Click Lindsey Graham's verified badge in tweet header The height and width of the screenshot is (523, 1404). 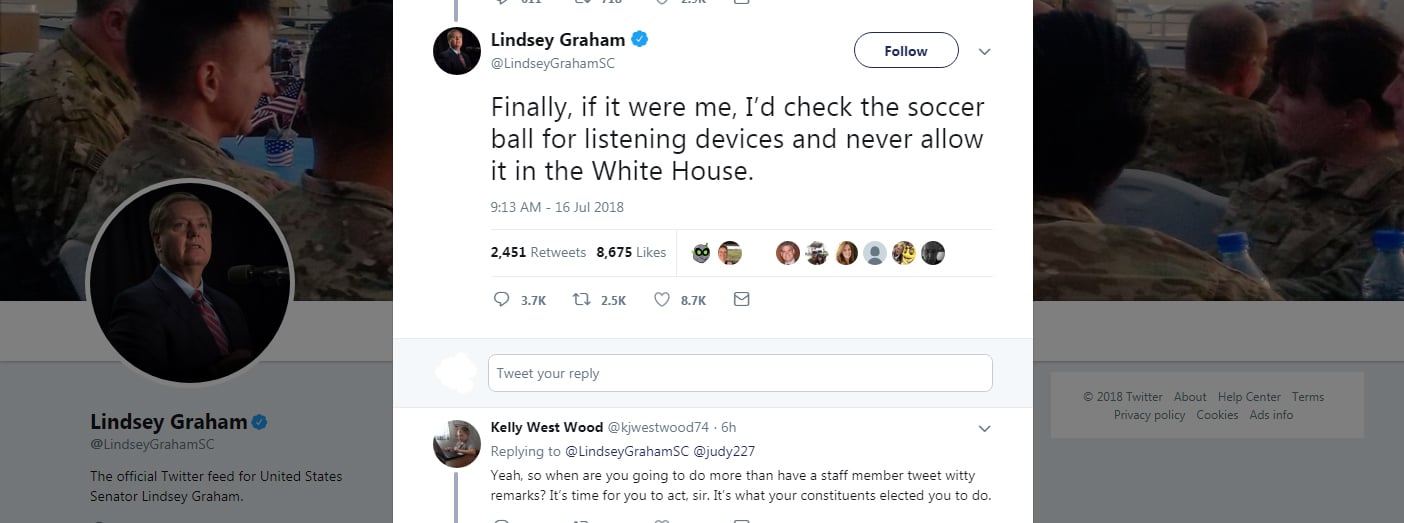click(x=639, y=40)
